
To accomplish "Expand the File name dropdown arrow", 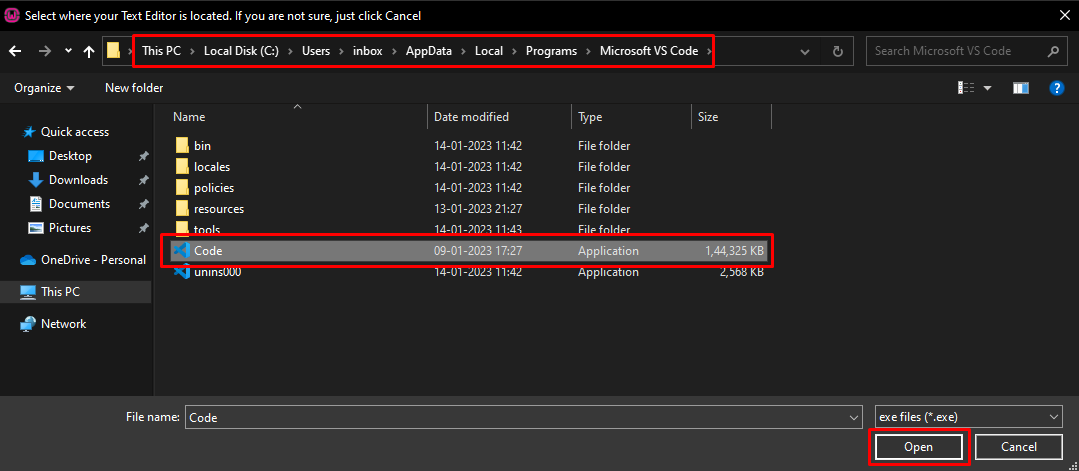I will pyautogui.click(x=855, y=417).
